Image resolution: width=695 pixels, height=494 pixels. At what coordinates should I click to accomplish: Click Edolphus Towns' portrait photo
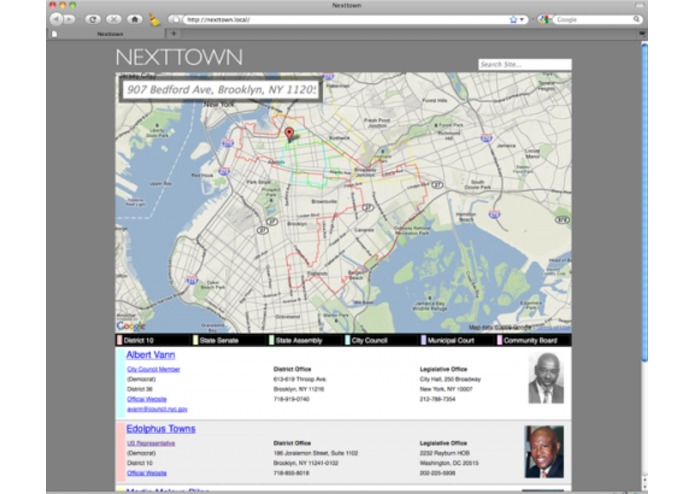tap(544, 452)
